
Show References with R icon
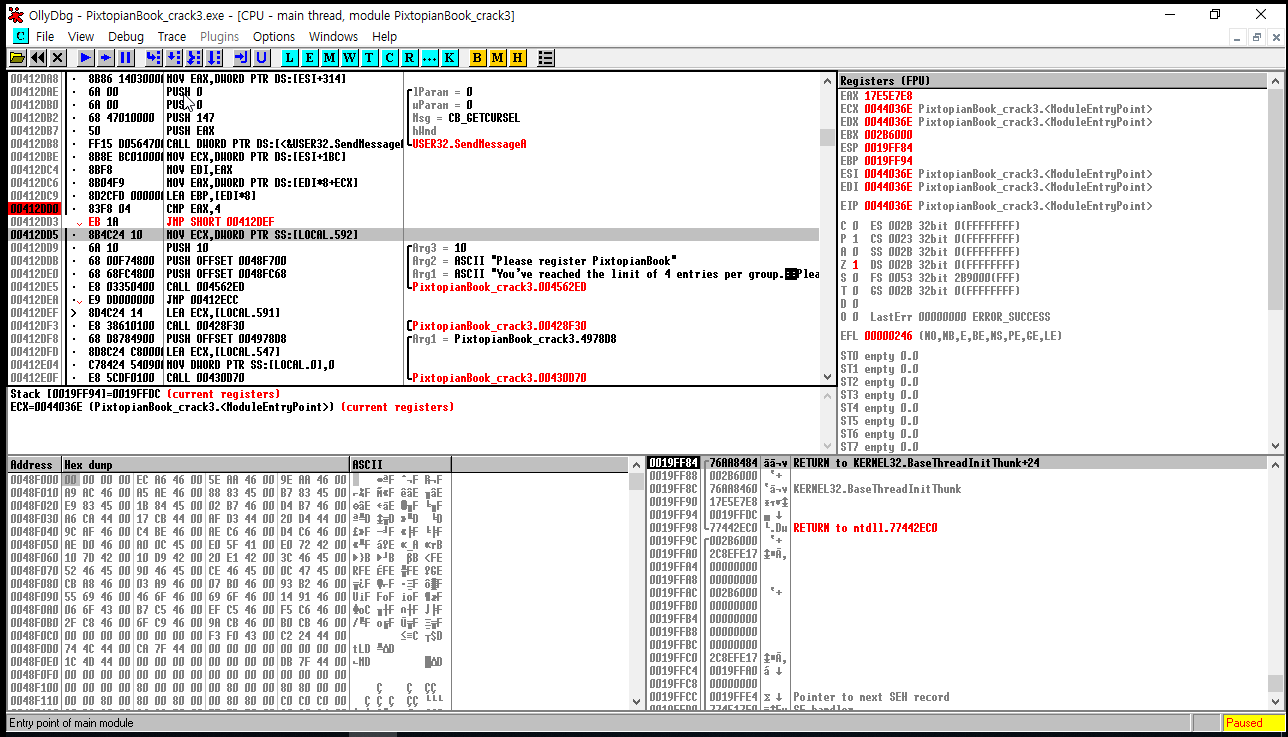point(410,58)
